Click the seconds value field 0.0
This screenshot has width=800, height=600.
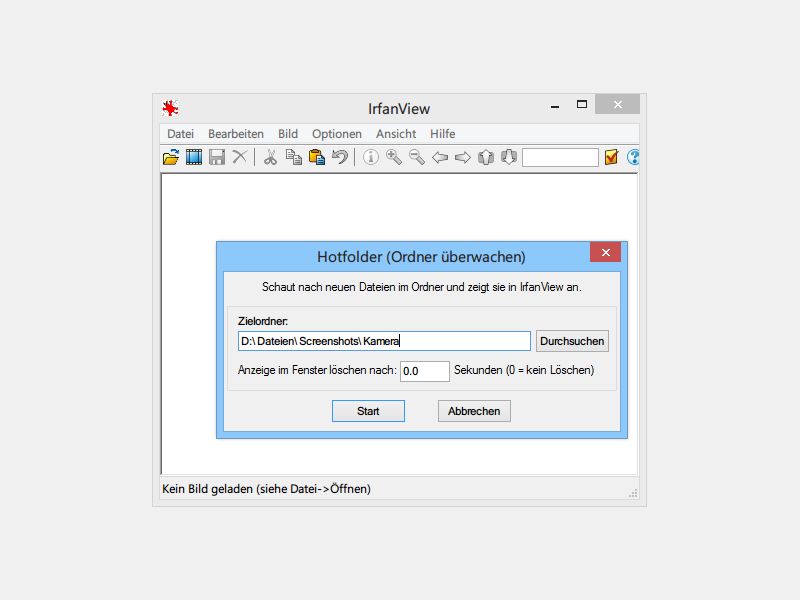click(x=424, y=371)
